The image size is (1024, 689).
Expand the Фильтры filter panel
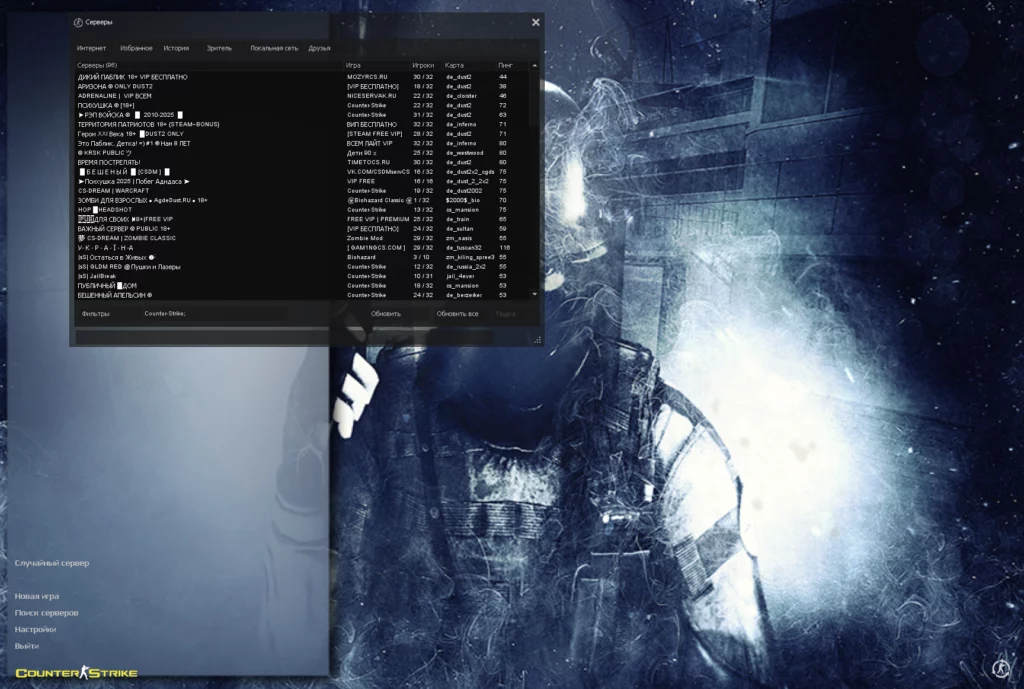(96, 314)
